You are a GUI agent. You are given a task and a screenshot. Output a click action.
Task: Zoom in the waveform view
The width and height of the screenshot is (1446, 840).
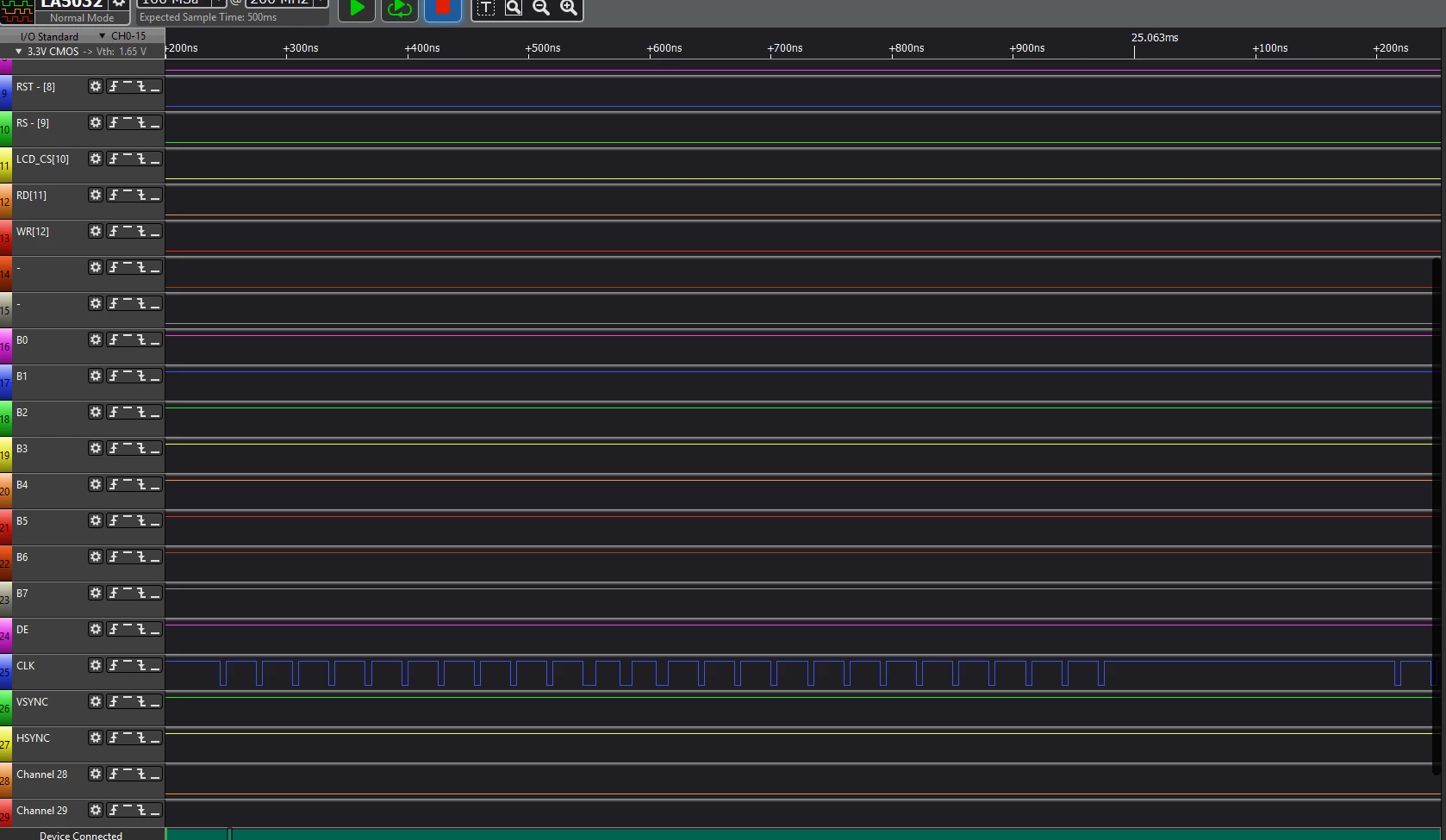(569, 8)
